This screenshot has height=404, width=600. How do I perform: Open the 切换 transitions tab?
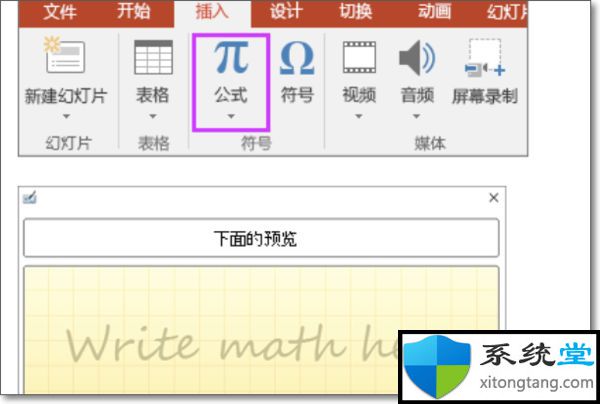[x=355, y=11]
